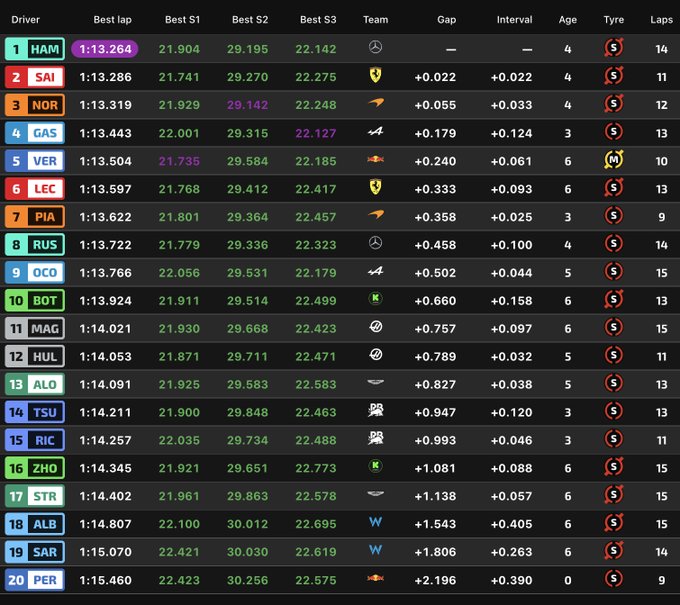The image size is (680, 605).
Task: Click the Williams logo in SAR row
Action: coord(376,550)
